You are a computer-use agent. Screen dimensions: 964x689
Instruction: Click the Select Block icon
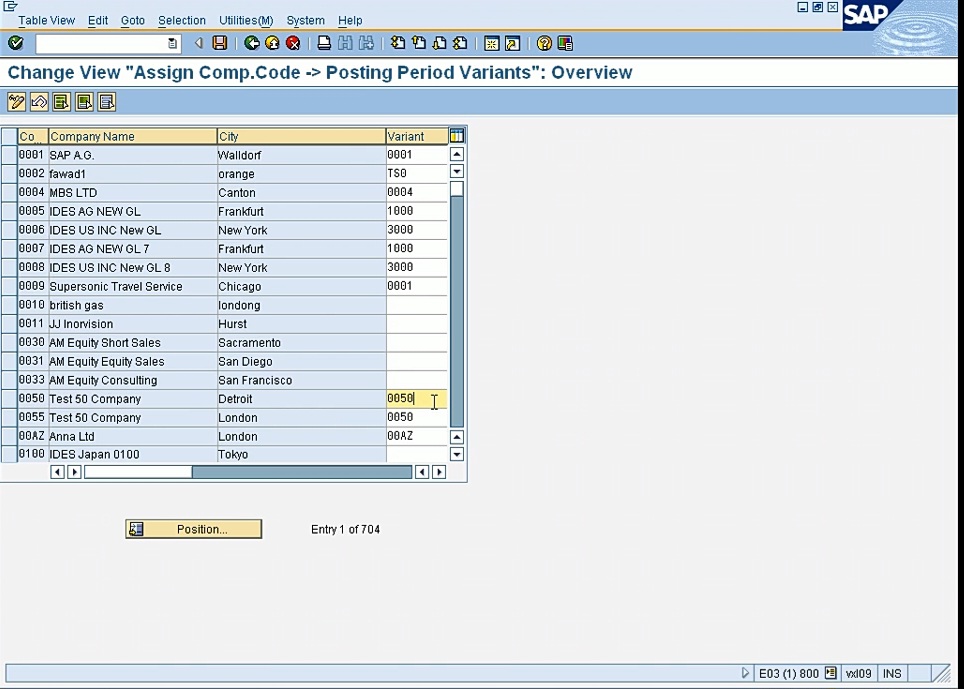pyautogui.click(x=84, y=102)
